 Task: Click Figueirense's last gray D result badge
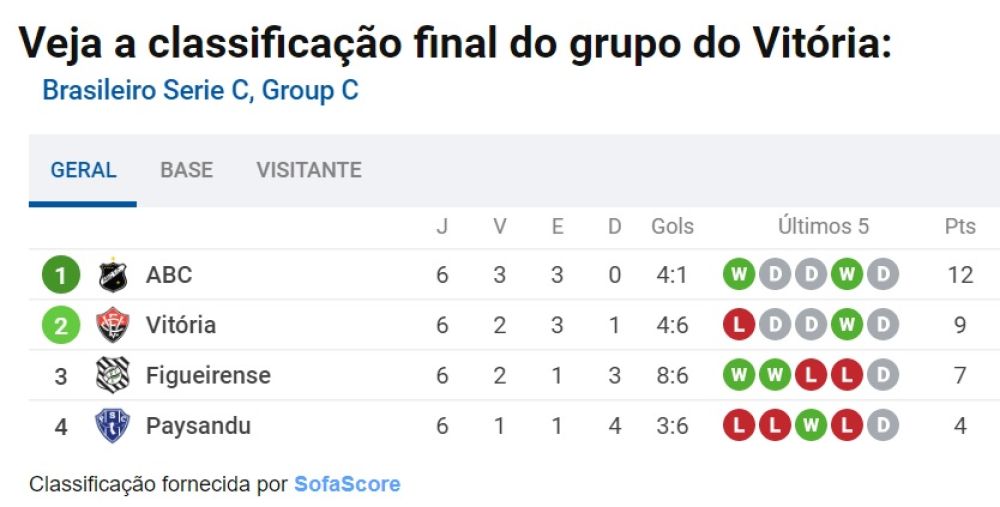pyautogui.click(x=882, y=376)
